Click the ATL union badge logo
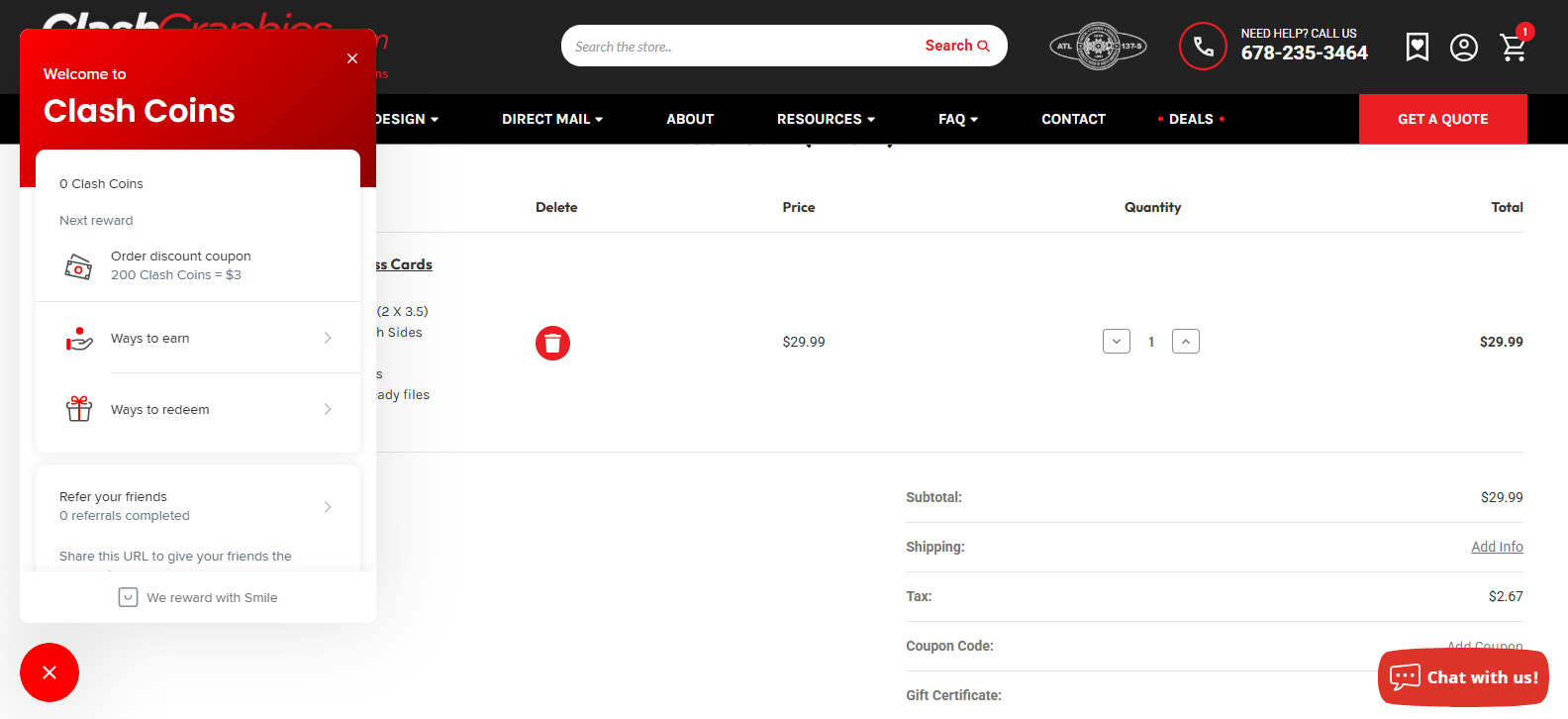 coord(1098,47)
